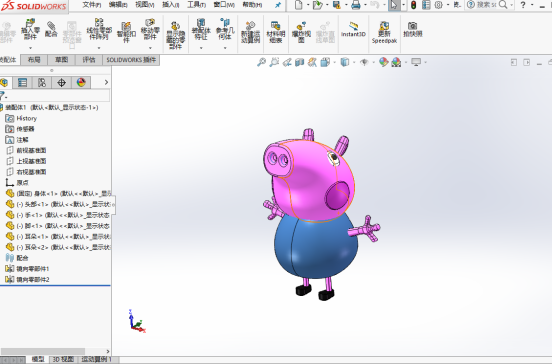Click the Apply Scene icon
The image size is (552, 364).
(x=396, y=62)
